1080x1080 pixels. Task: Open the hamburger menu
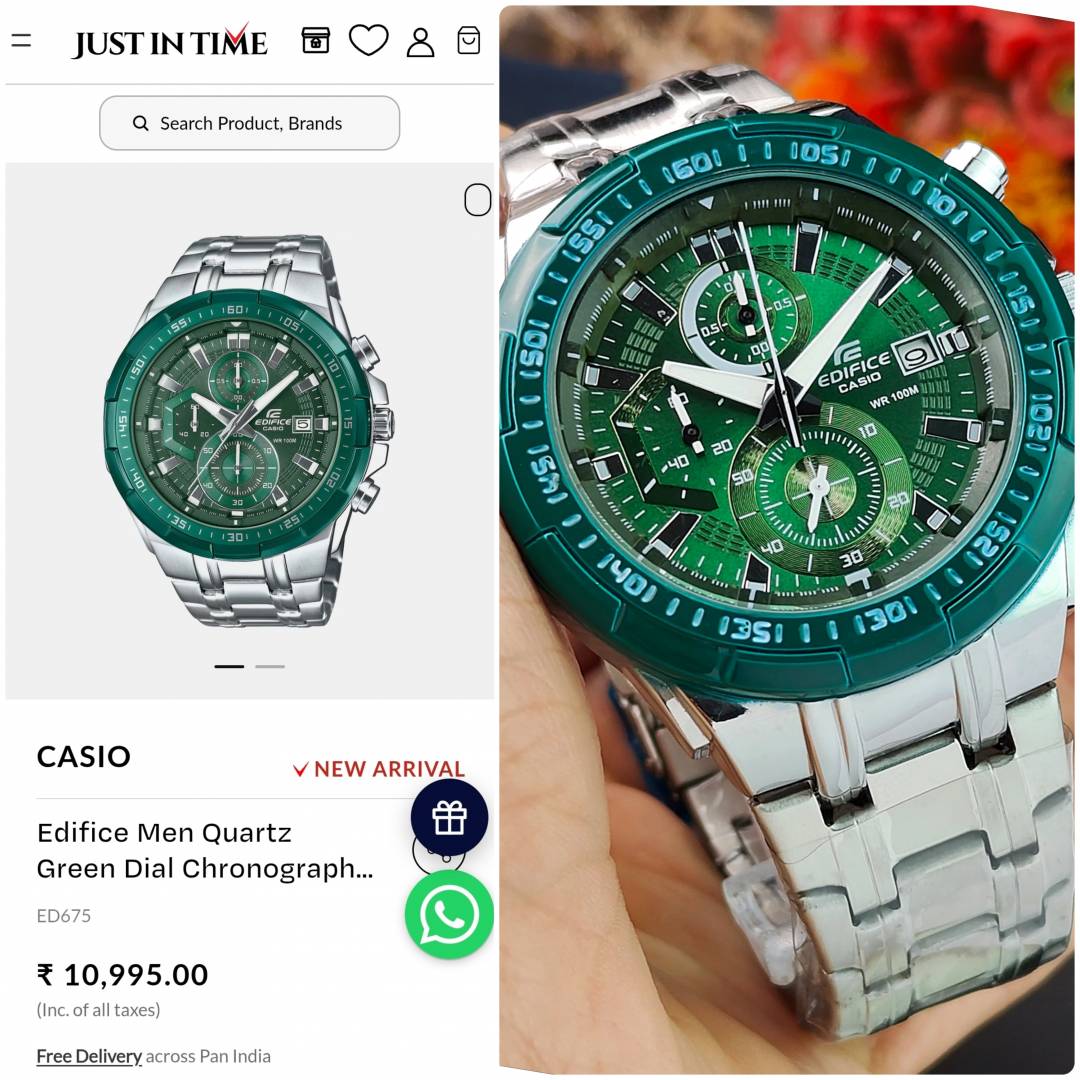pyautogui.click(x=21, y=41)
